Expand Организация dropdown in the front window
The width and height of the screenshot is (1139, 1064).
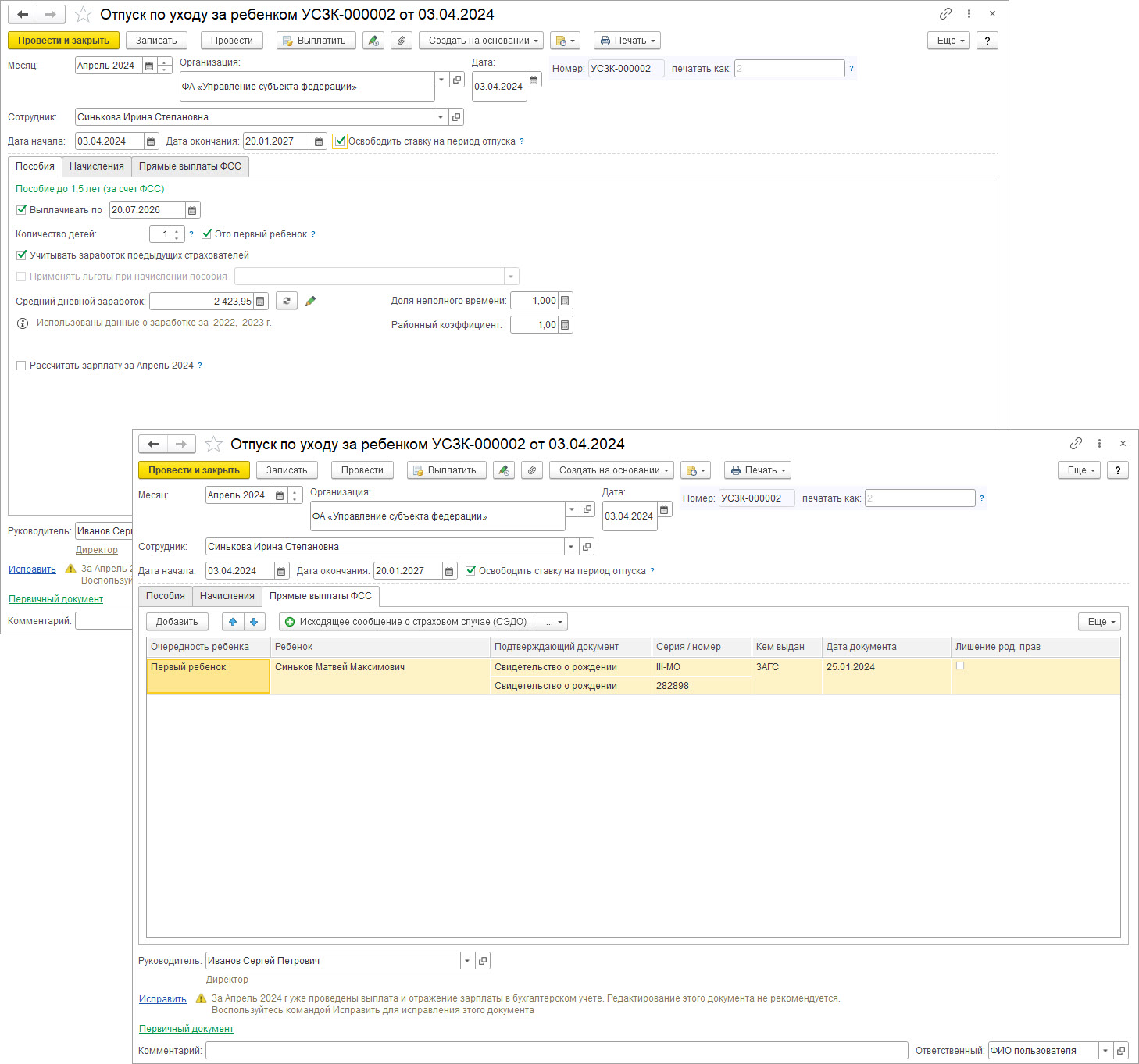pyautogui.click(x=572, y=509)
